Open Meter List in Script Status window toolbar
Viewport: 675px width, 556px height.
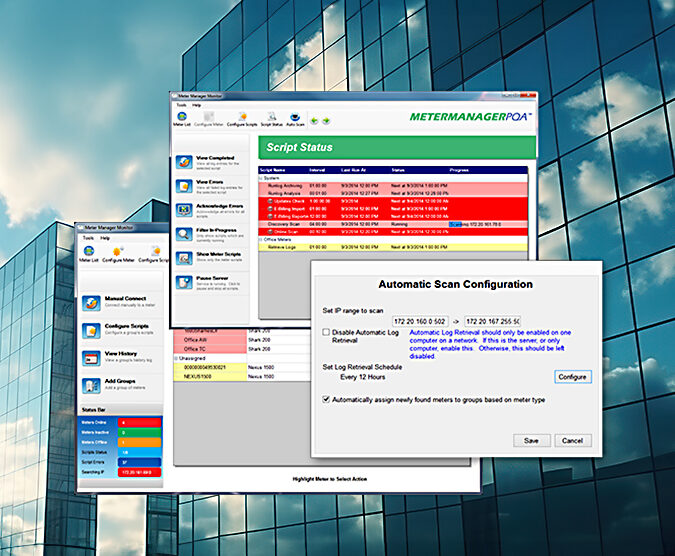182,119
